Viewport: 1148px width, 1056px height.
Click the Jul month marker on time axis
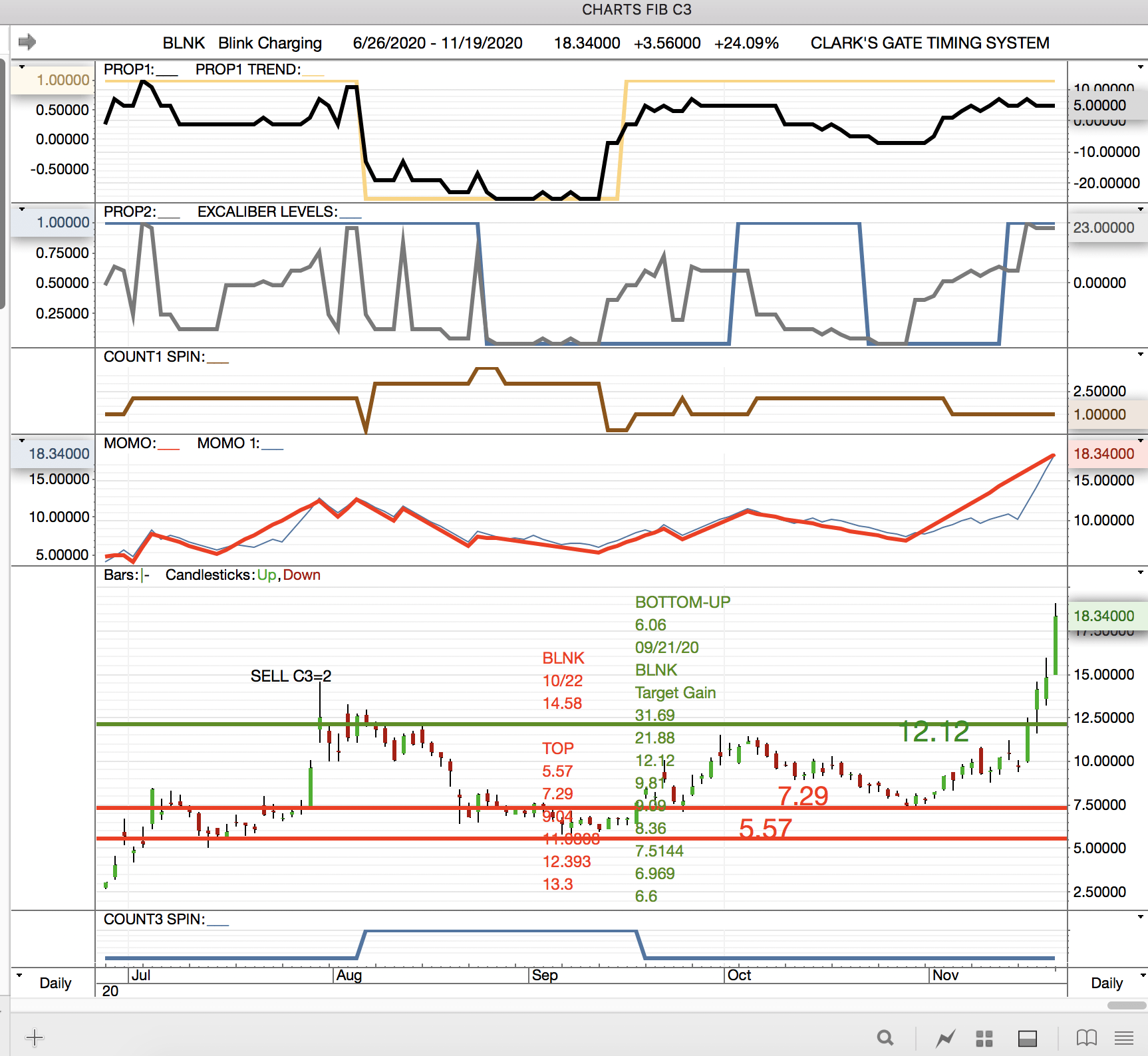[x=141, y=975]
